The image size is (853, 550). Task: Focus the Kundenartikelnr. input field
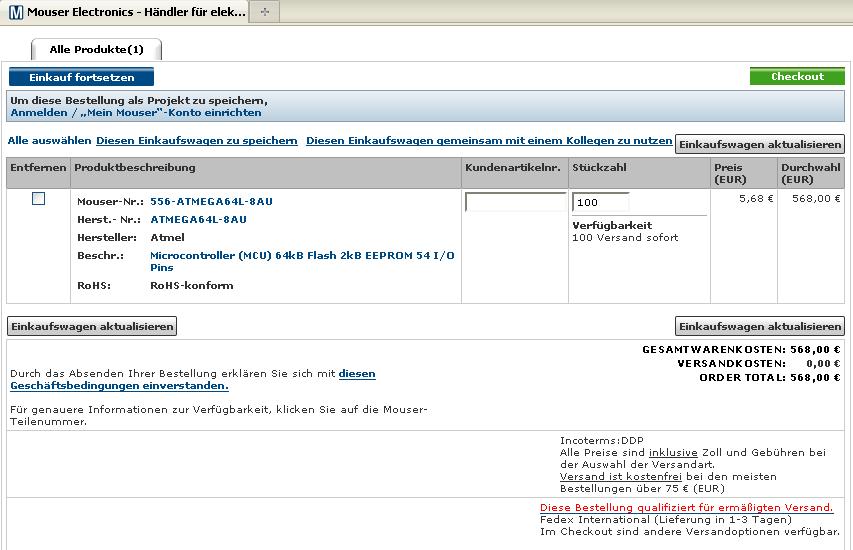(516, 202)
